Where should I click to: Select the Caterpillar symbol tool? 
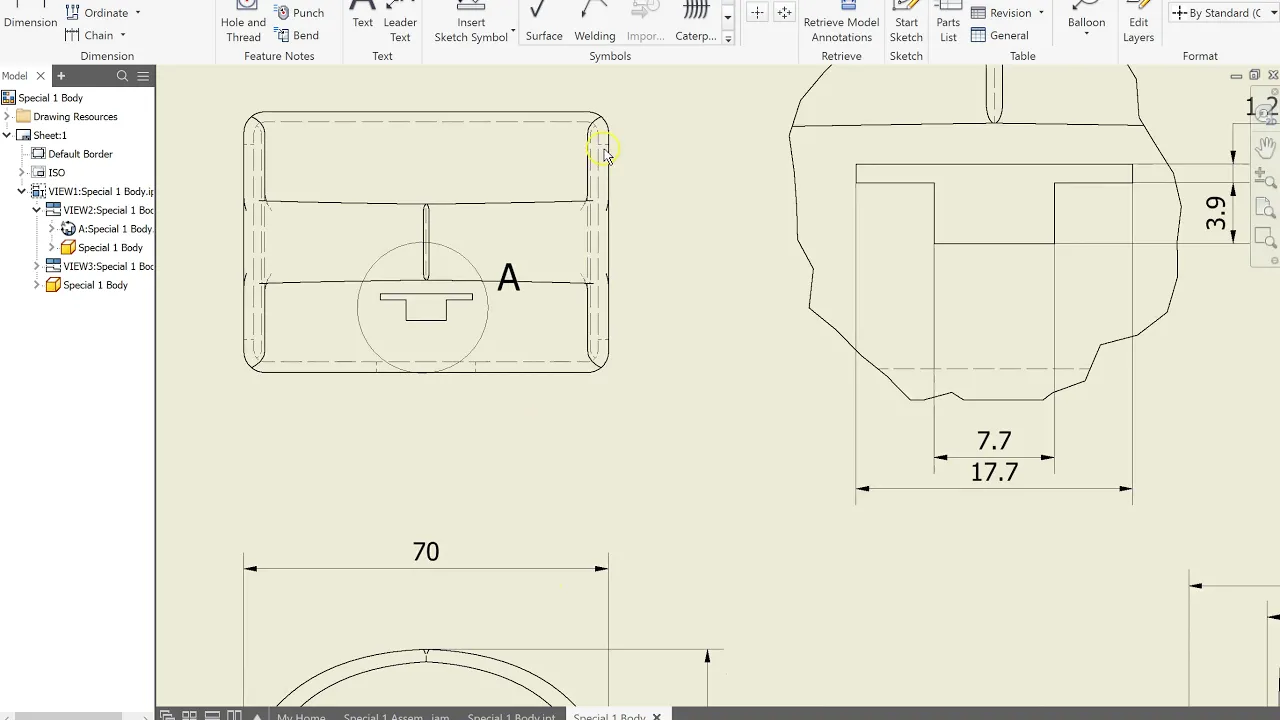coord(696,22)
